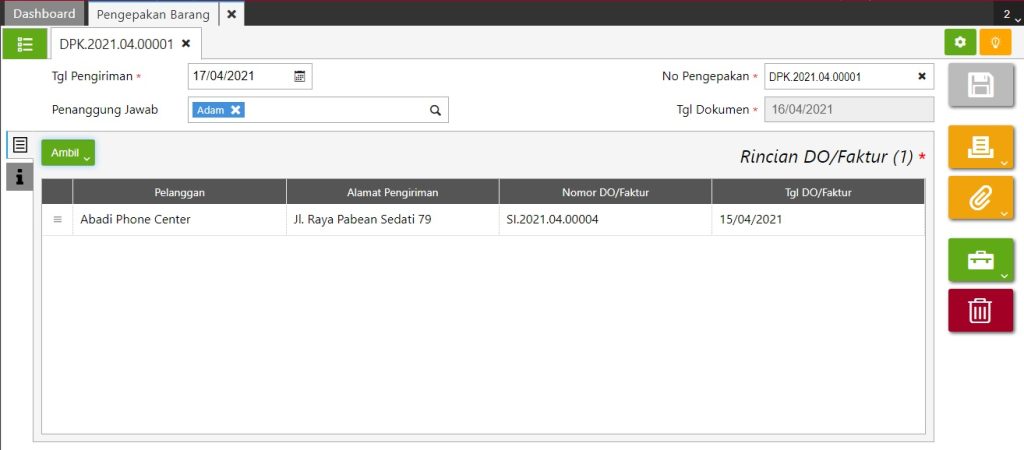Open the green list view icon
1024x450 pixels.
pyautogui.click(x=25, y=44)
